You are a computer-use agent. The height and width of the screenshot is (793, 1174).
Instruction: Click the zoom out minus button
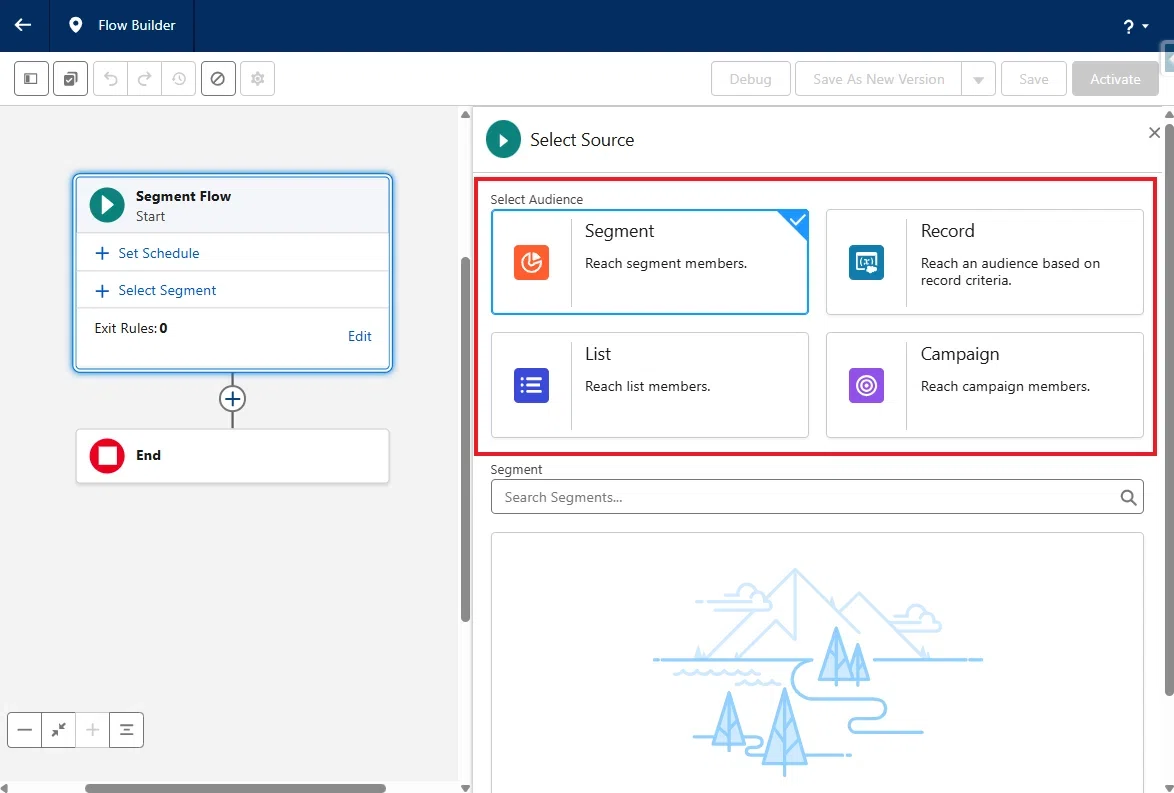point(25,729)
